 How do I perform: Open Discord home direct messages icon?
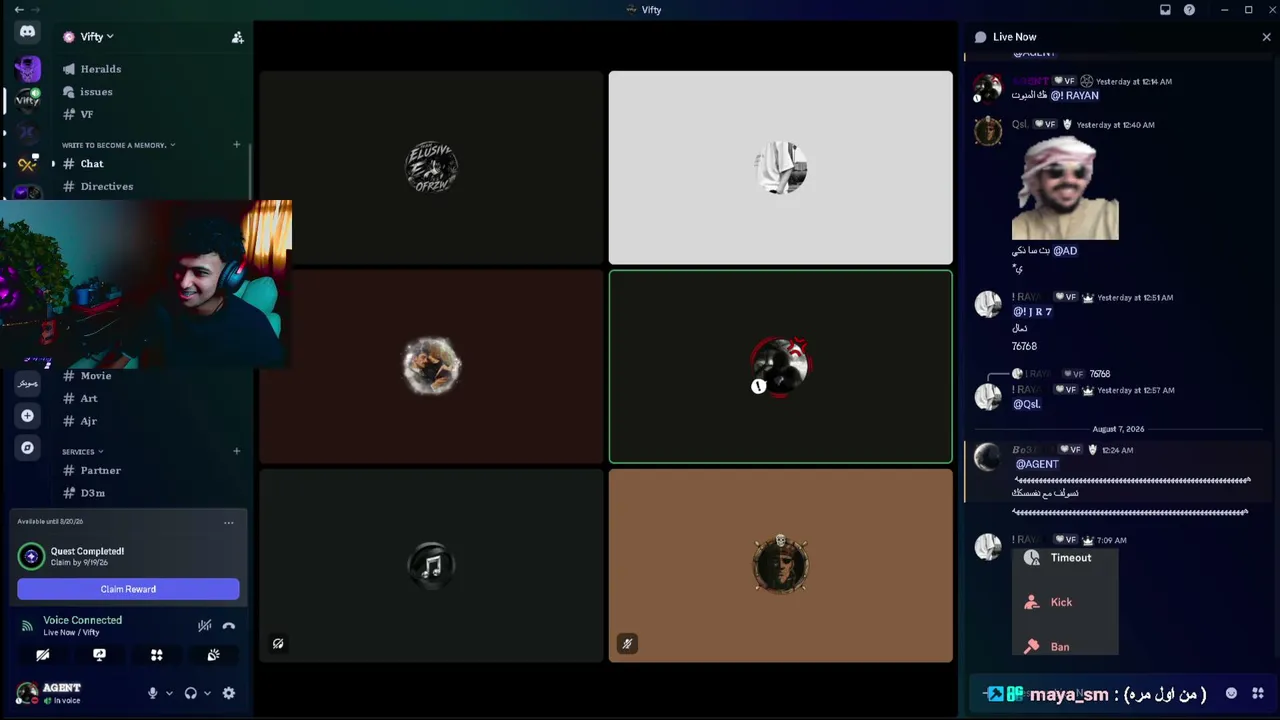tap(28, 32)
